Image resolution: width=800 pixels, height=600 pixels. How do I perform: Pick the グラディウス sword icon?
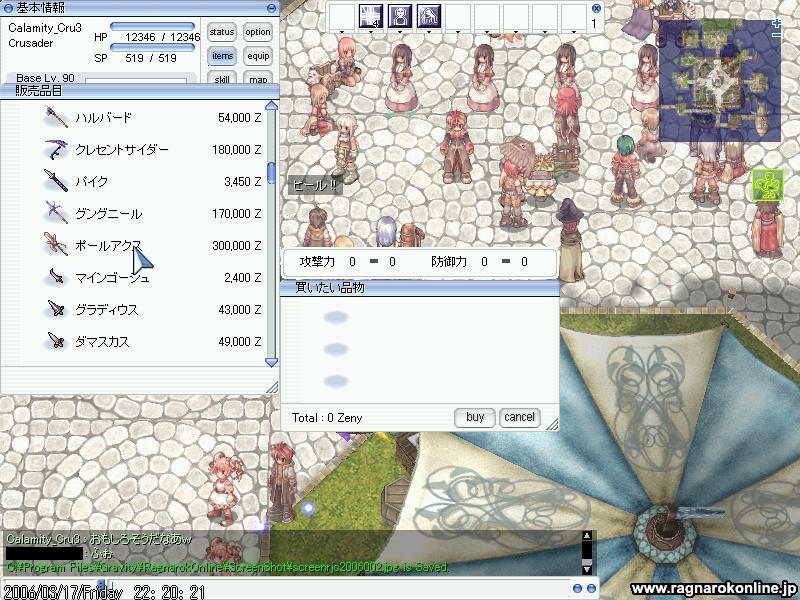click(x=56, y=309)
